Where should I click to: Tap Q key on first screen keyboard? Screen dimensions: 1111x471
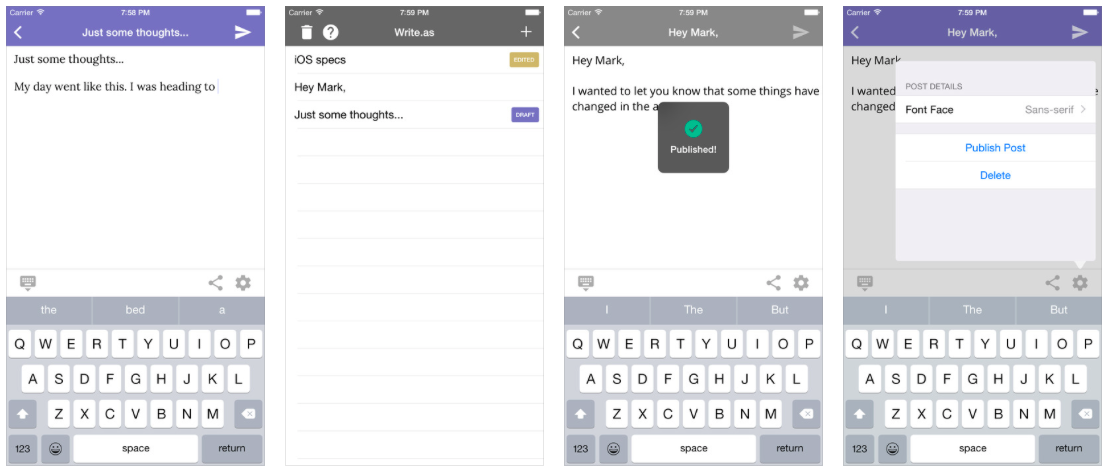(20, 344)
